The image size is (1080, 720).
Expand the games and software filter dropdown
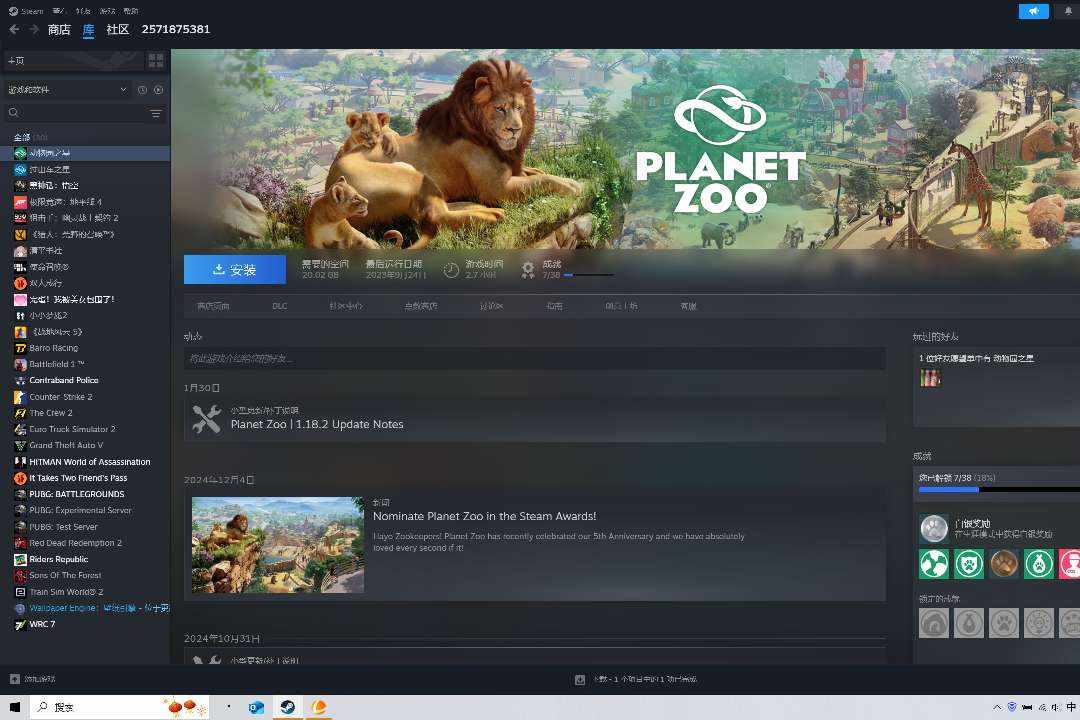[x=67, y=90]
